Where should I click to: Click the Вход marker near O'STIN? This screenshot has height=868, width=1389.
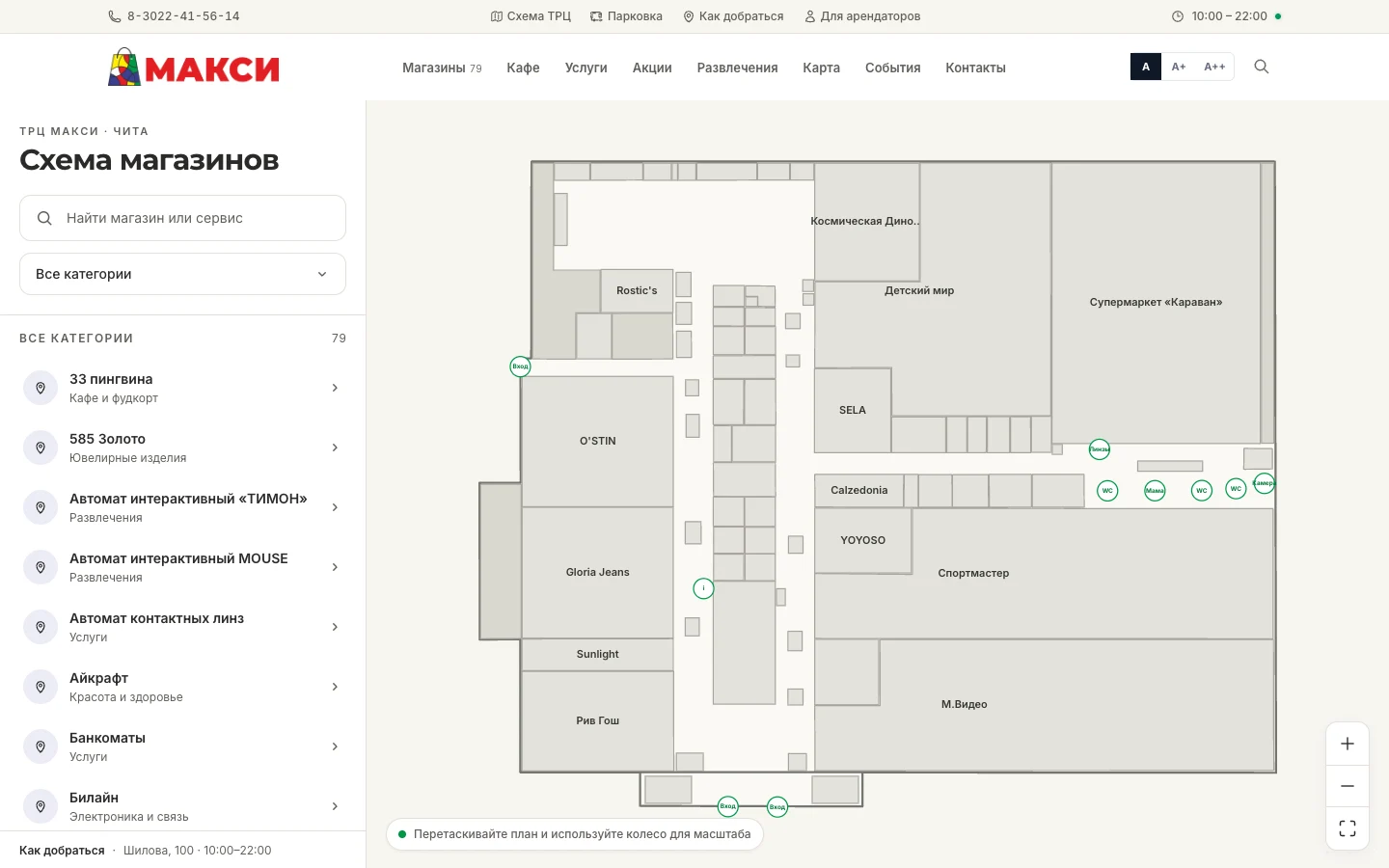(520, 366)
